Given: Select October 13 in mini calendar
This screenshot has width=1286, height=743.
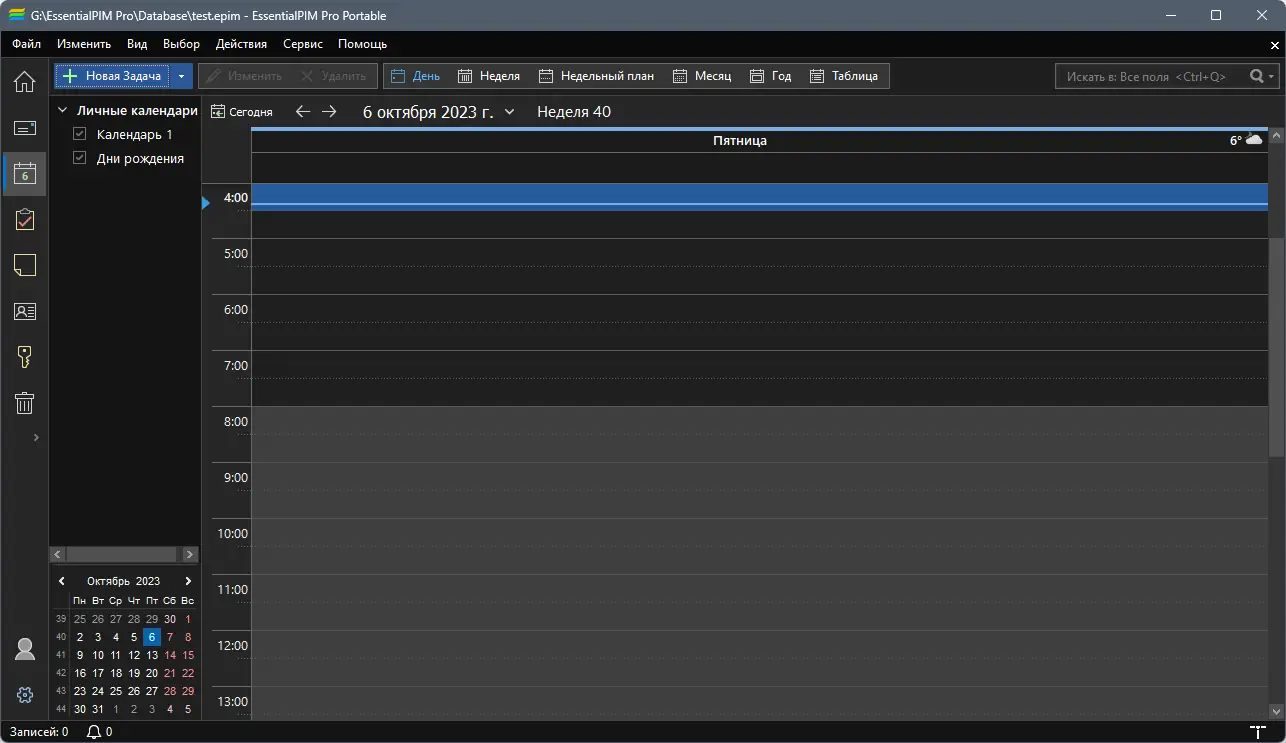Looking at the screenshot, I should [x=152, y=655].
